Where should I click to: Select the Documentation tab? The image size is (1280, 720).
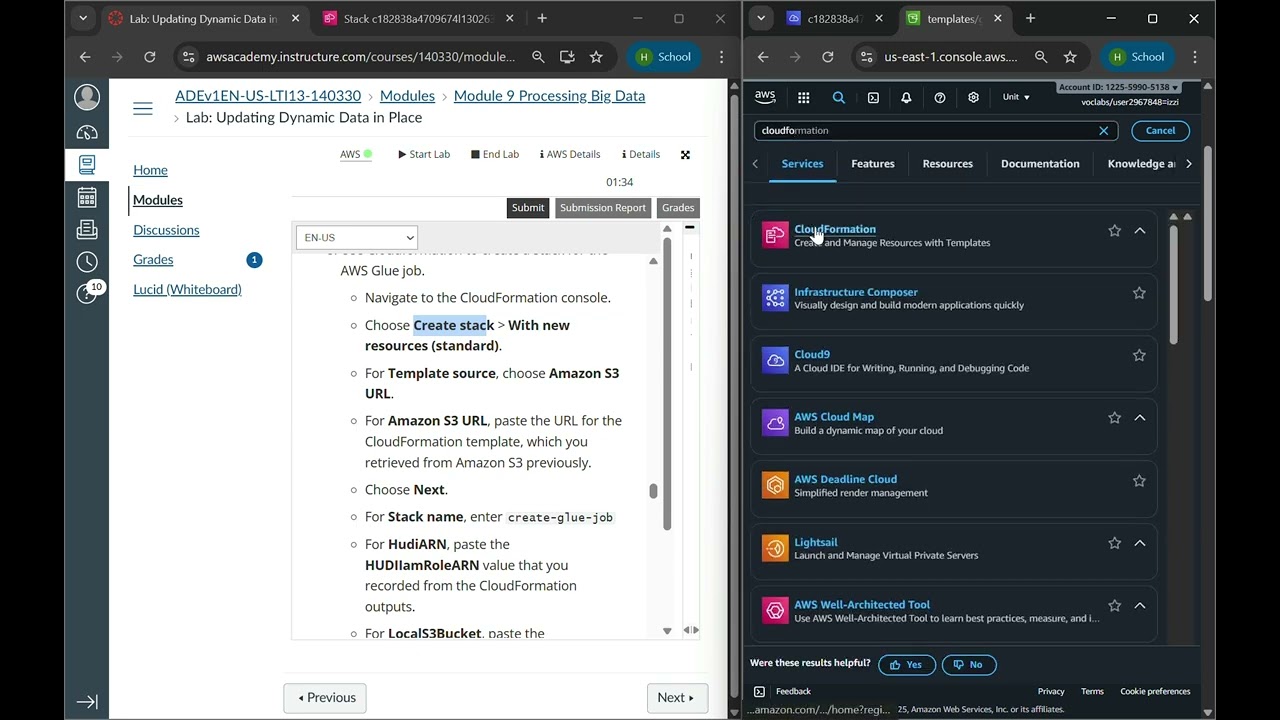pyautogui.click(x=1040, y=164)
